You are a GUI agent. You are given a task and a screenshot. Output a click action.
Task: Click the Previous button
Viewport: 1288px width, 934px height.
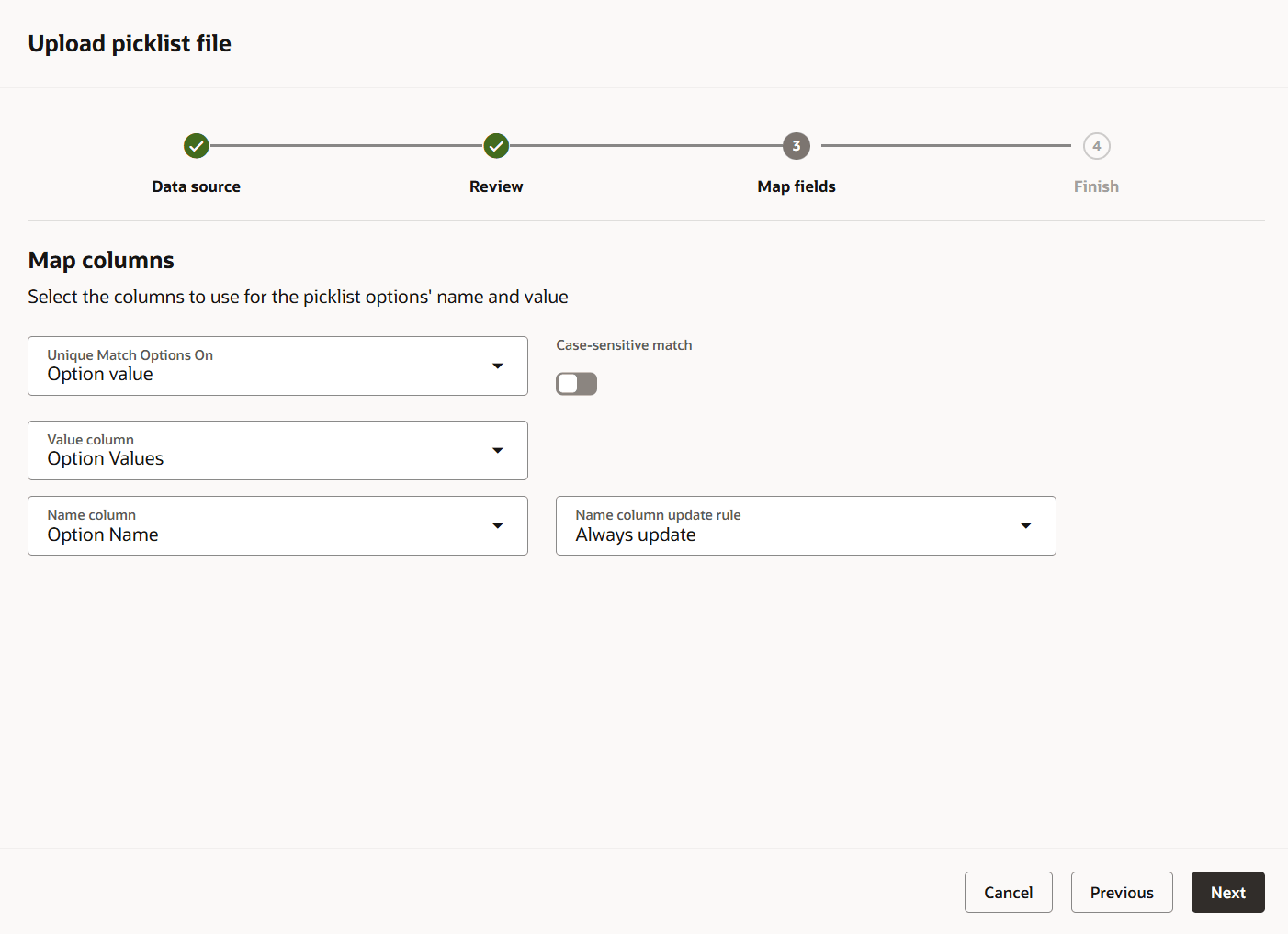point(1122,893)
